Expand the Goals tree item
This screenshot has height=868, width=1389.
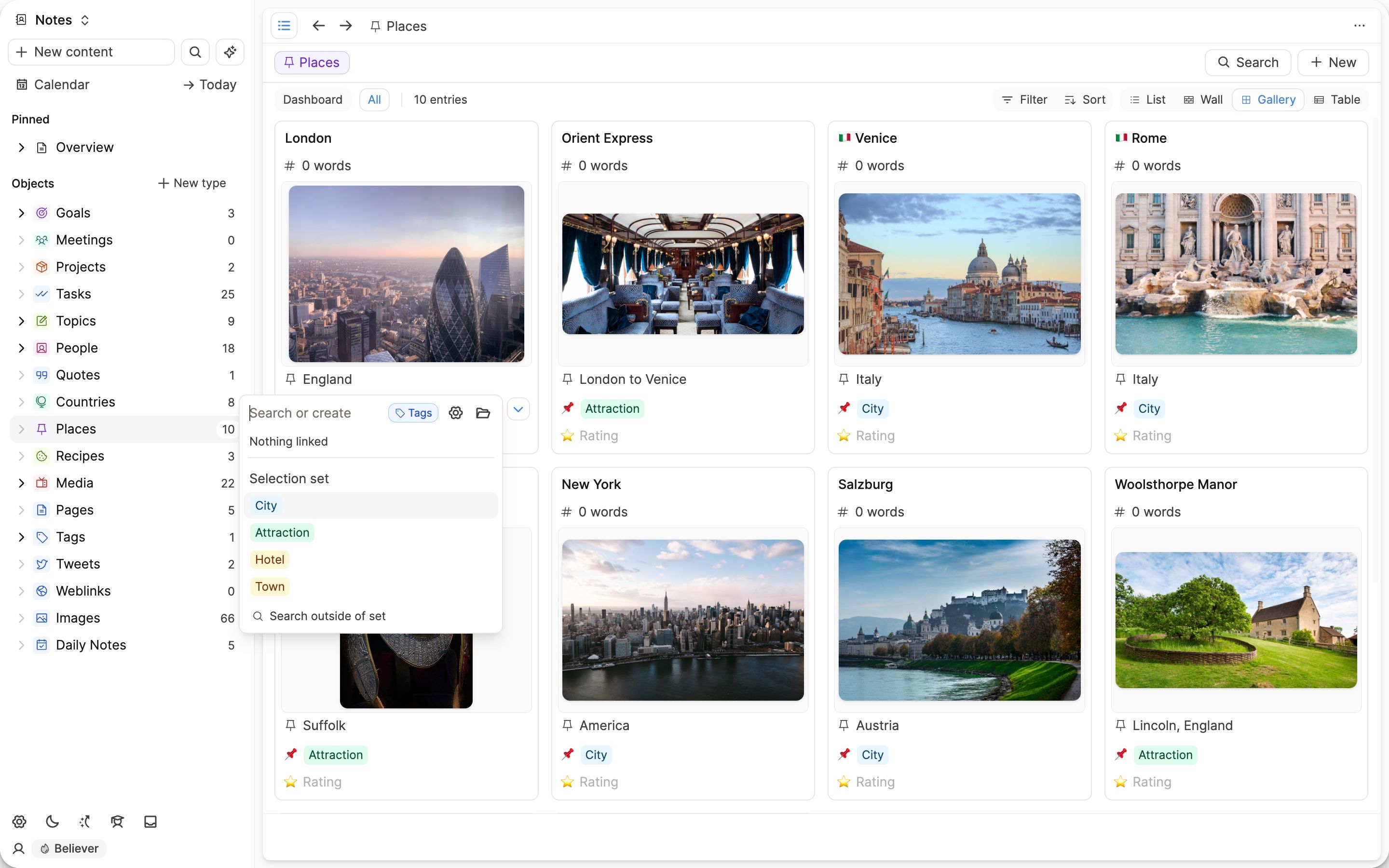21,213
